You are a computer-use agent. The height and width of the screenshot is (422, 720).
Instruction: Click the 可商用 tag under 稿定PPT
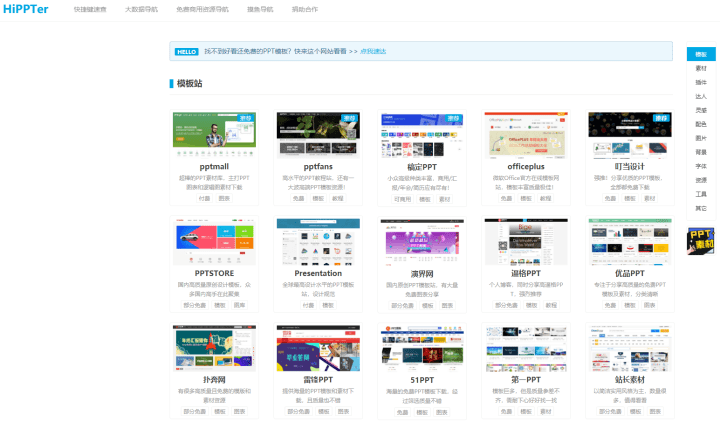(x=403, y=199)
